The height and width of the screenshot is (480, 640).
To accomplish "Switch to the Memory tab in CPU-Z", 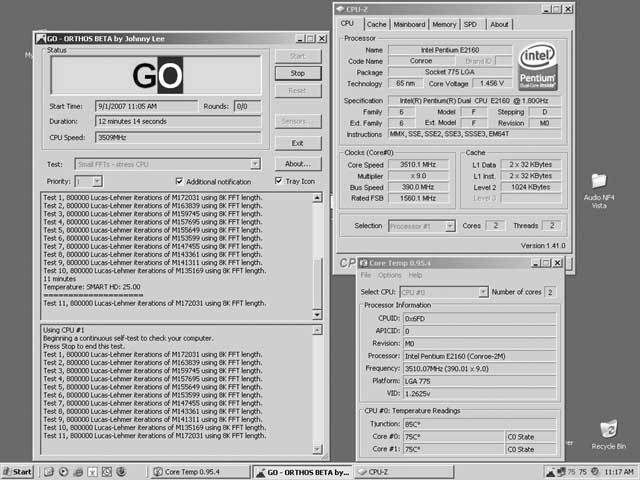I will click(x=444, y=24).
